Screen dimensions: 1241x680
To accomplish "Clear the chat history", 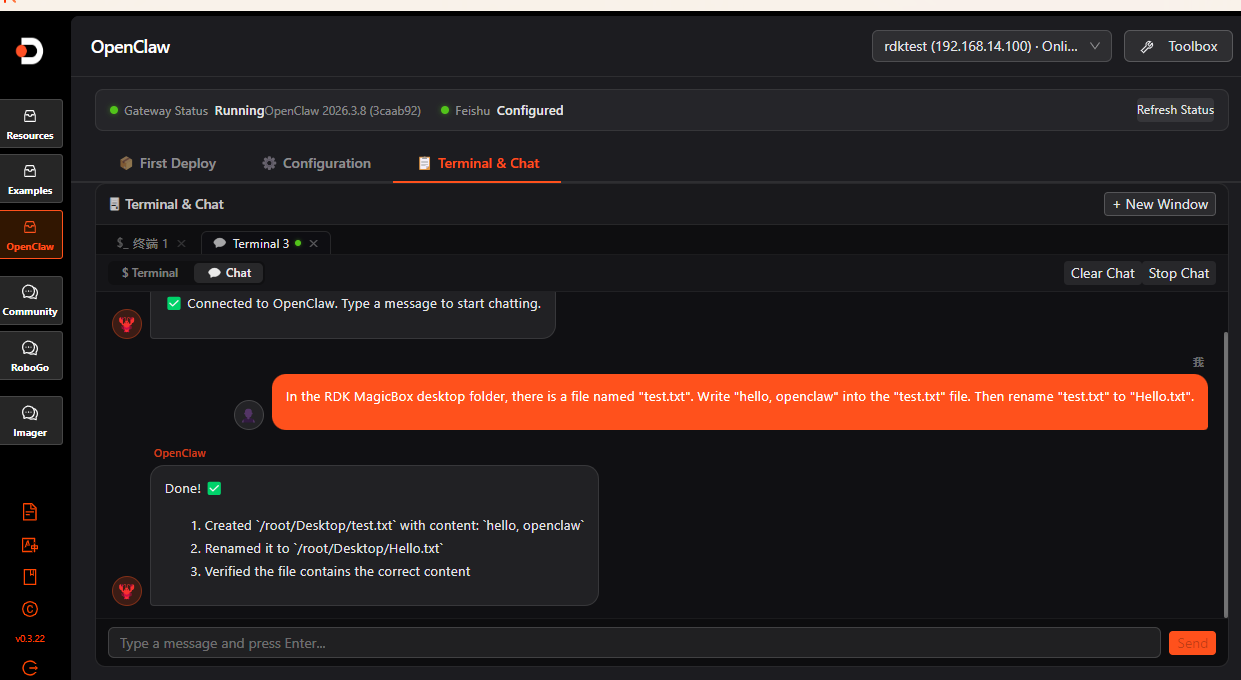I will click(1102, 273).
